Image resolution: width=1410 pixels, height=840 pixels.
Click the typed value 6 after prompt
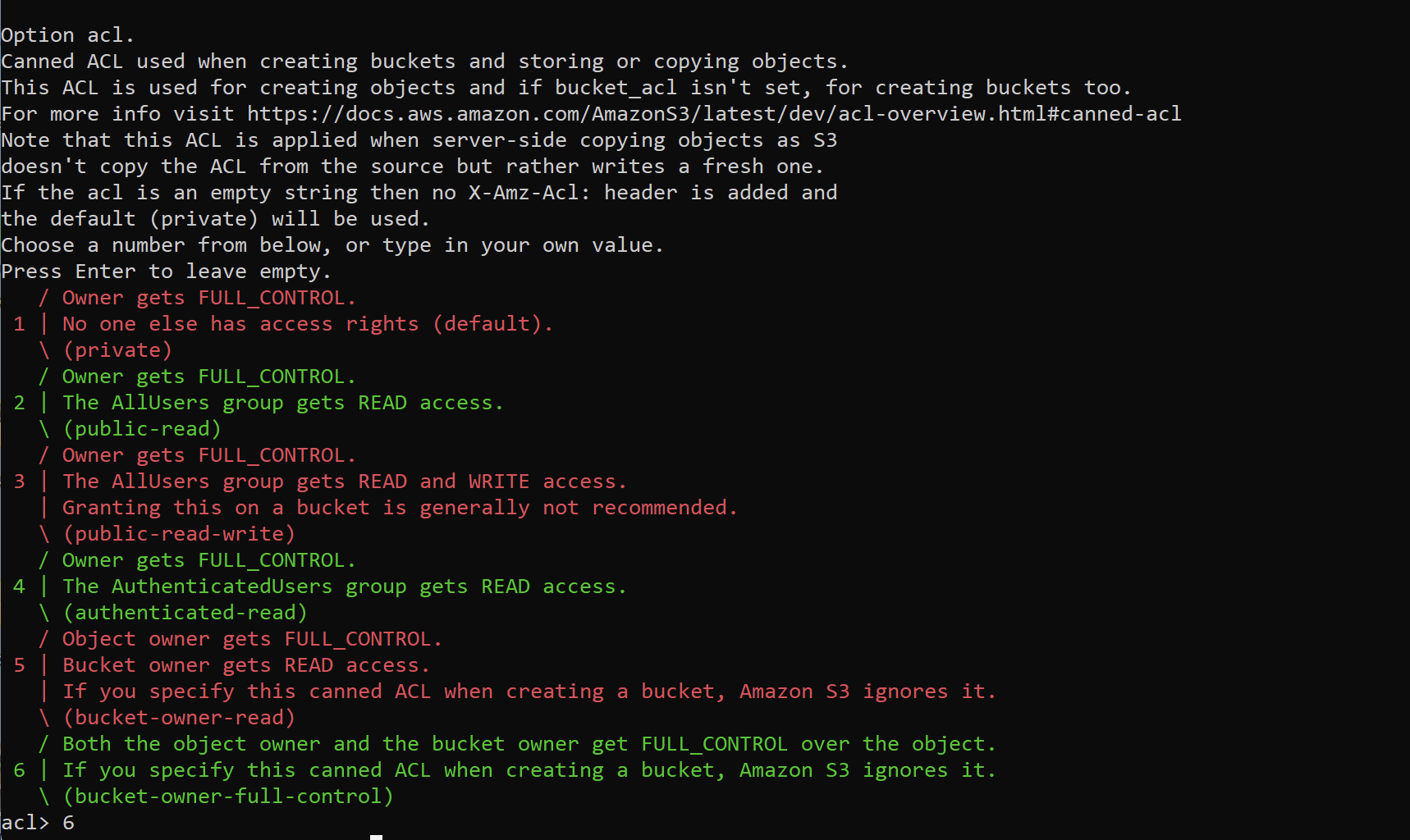click(x=68, y=823)
